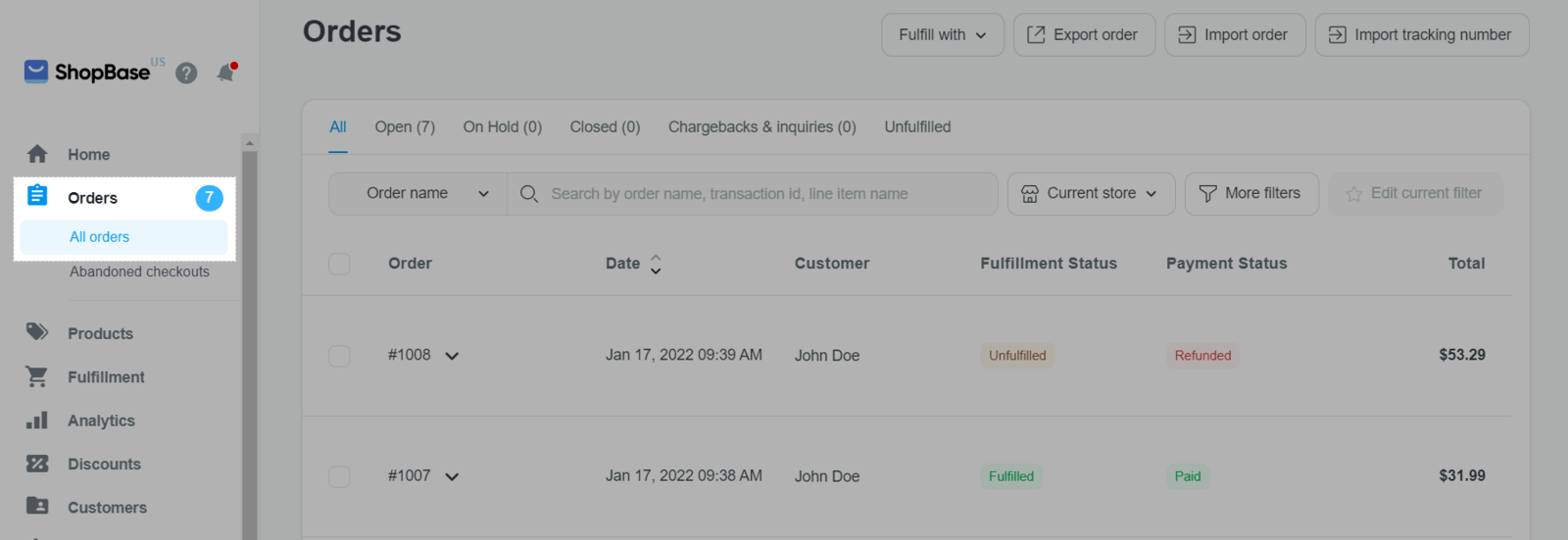Click the Export order arrow icon
The height and width of the screenshot is (540, 1568).
click(1036, 35)
